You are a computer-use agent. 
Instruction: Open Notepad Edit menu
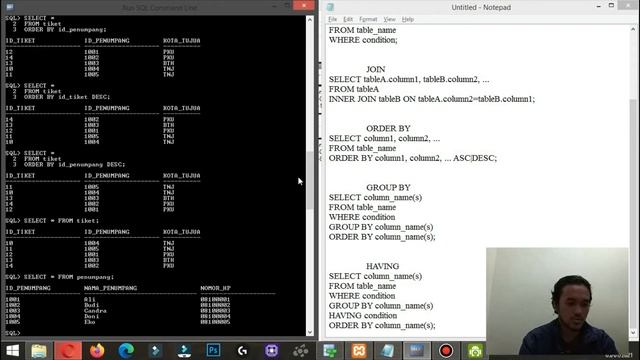pos(348,19)
